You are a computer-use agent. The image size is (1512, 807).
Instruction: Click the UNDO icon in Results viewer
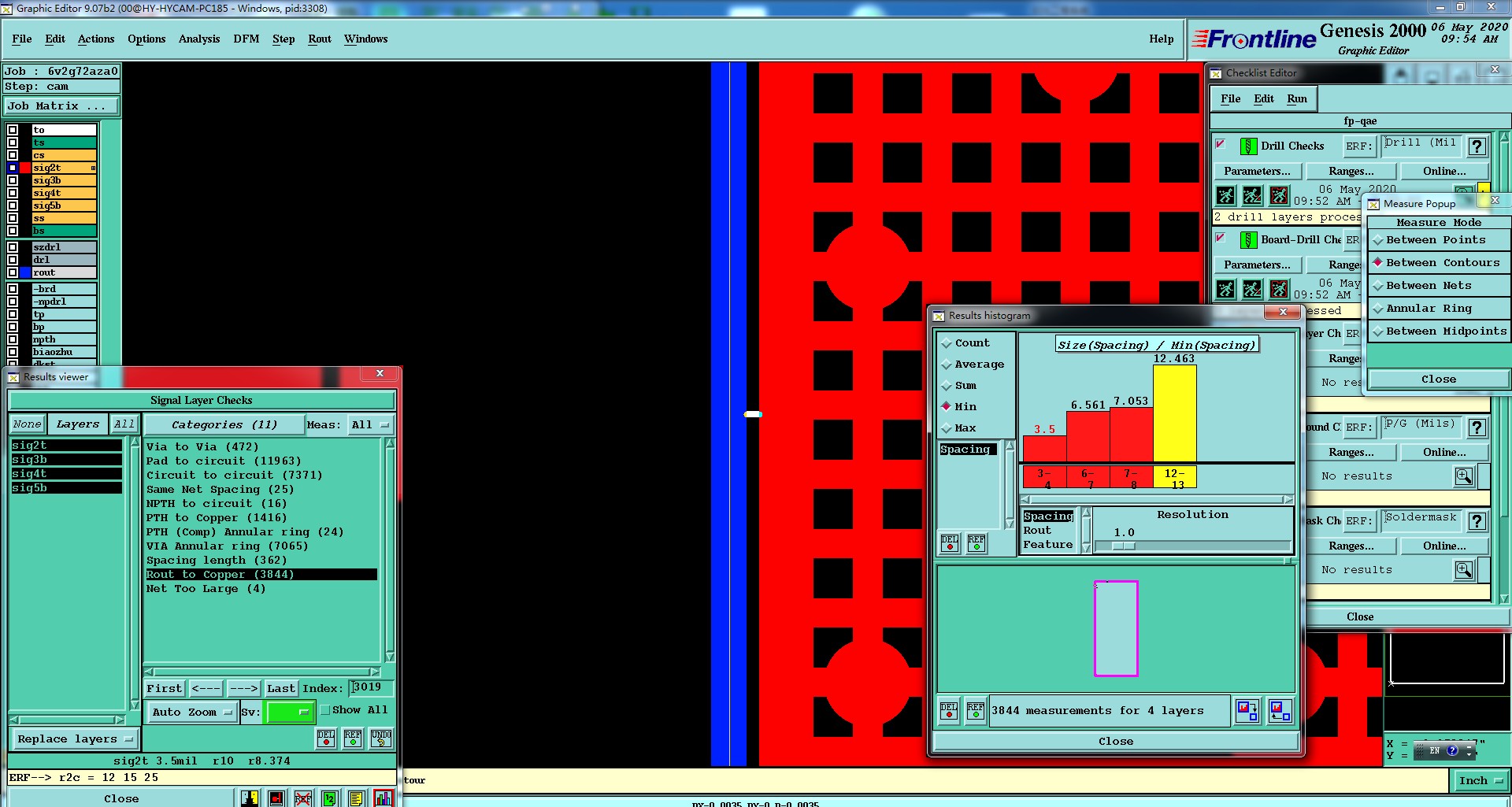tap(381, 738)
